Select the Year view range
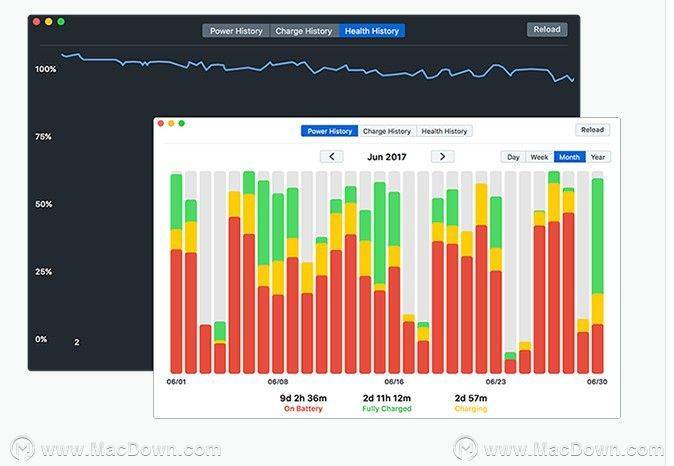674x466 pixels. (598, 157)
